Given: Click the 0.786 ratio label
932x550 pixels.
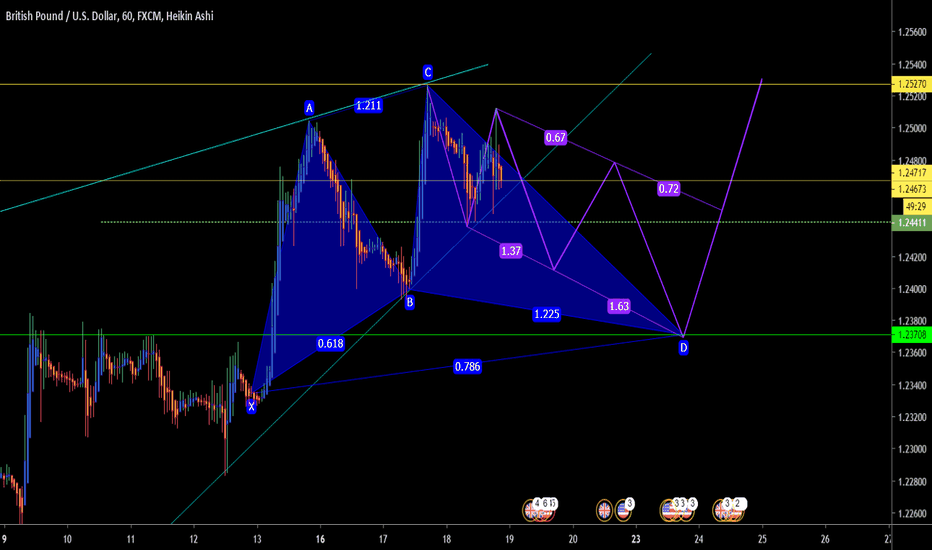Looking at the screenshot, I should click(468, 366).
